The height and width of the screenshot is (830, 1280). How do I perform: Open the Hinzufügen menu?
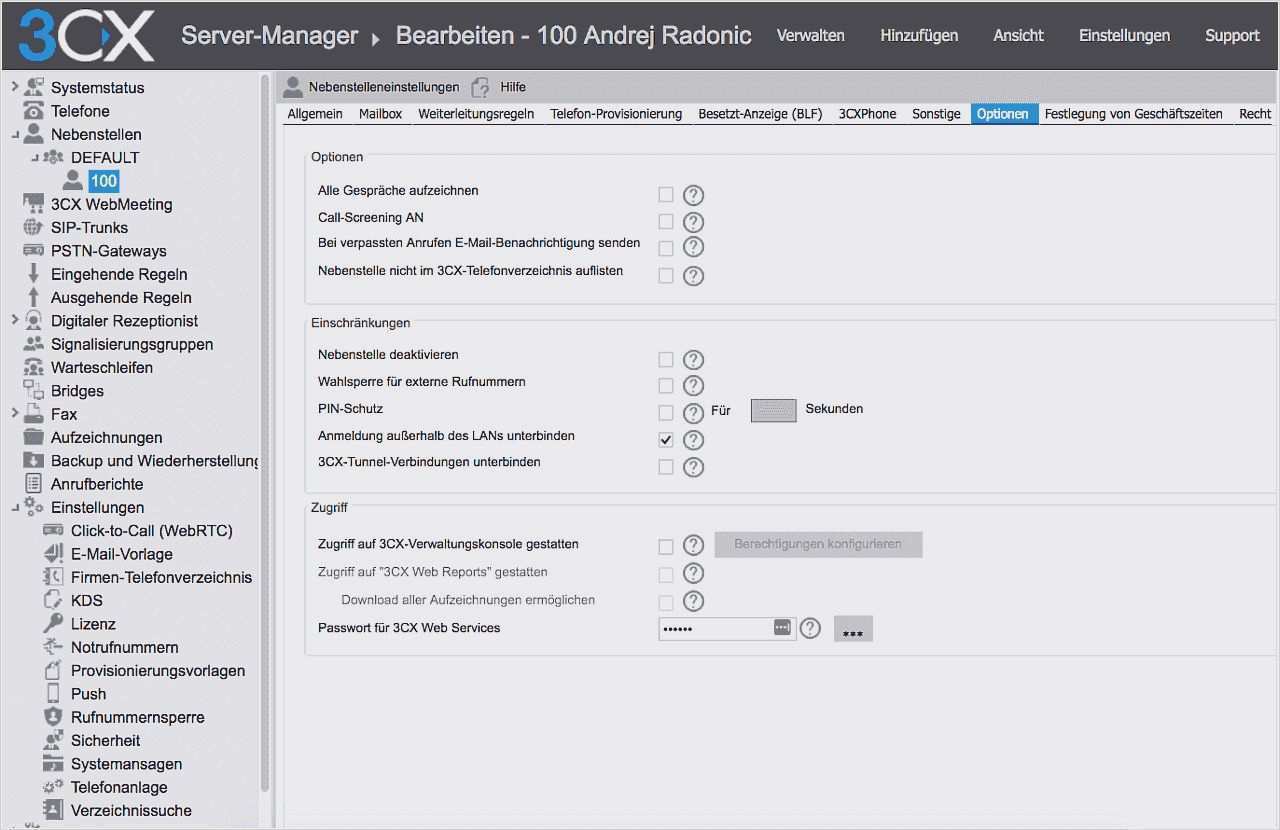click(919, 35)
